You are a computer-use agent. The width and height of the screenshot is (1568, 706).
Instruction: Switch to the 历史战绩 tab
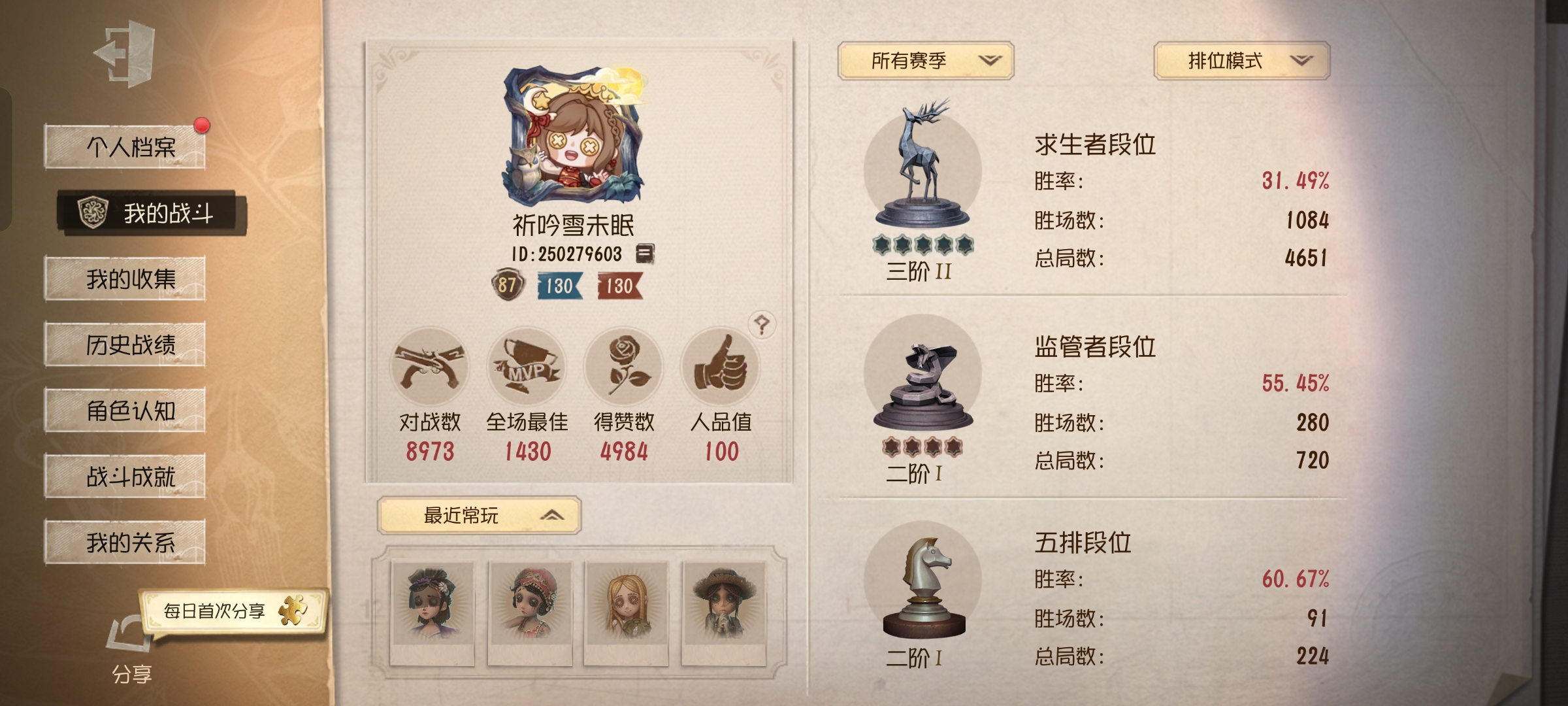click(x=125, y=345)
